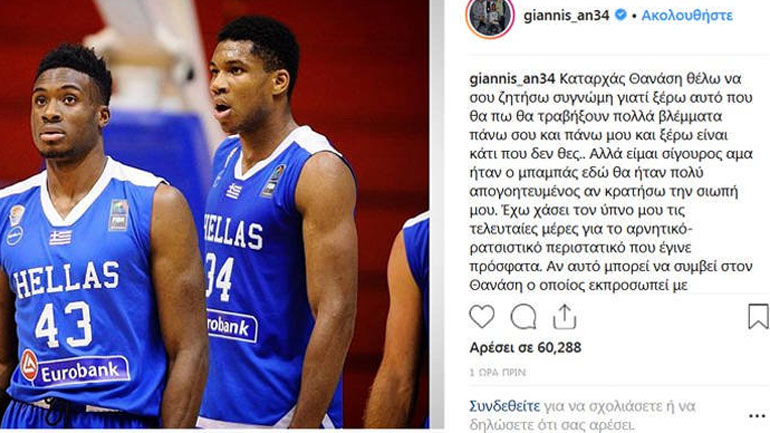Click the number 34 jersey player
770x433 pixels.
point(277,221)
